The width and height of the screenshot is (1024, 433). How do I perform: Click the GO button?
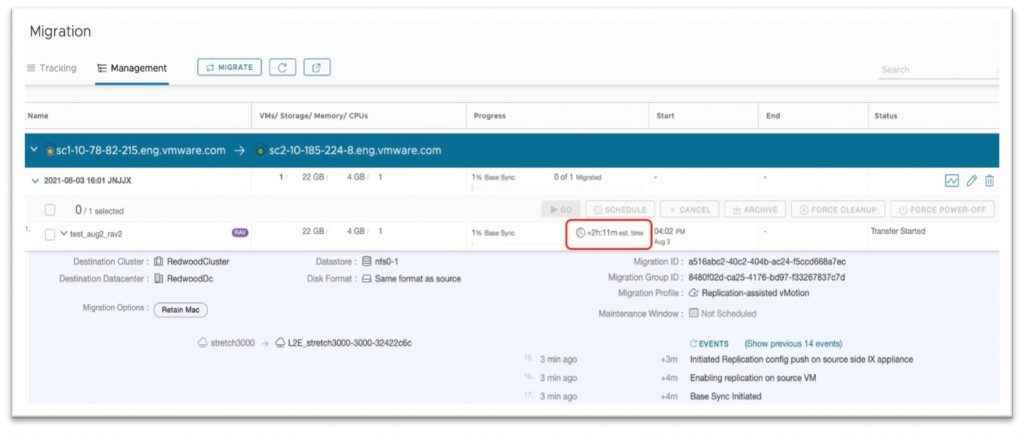point(560,210)
